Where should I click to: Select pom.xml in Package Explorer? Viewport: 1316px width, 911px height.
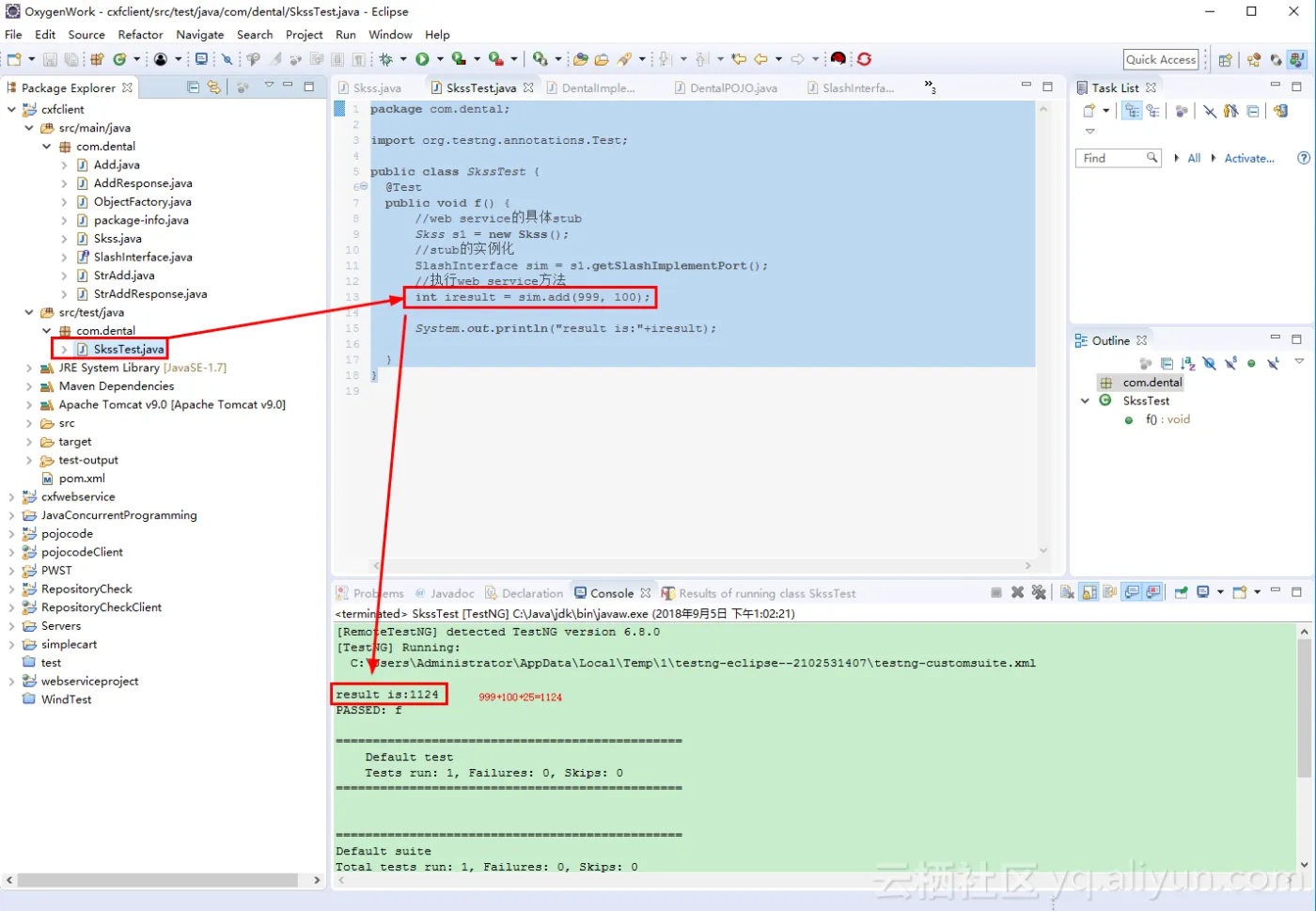pyautogui.click(x=82, y=479)
